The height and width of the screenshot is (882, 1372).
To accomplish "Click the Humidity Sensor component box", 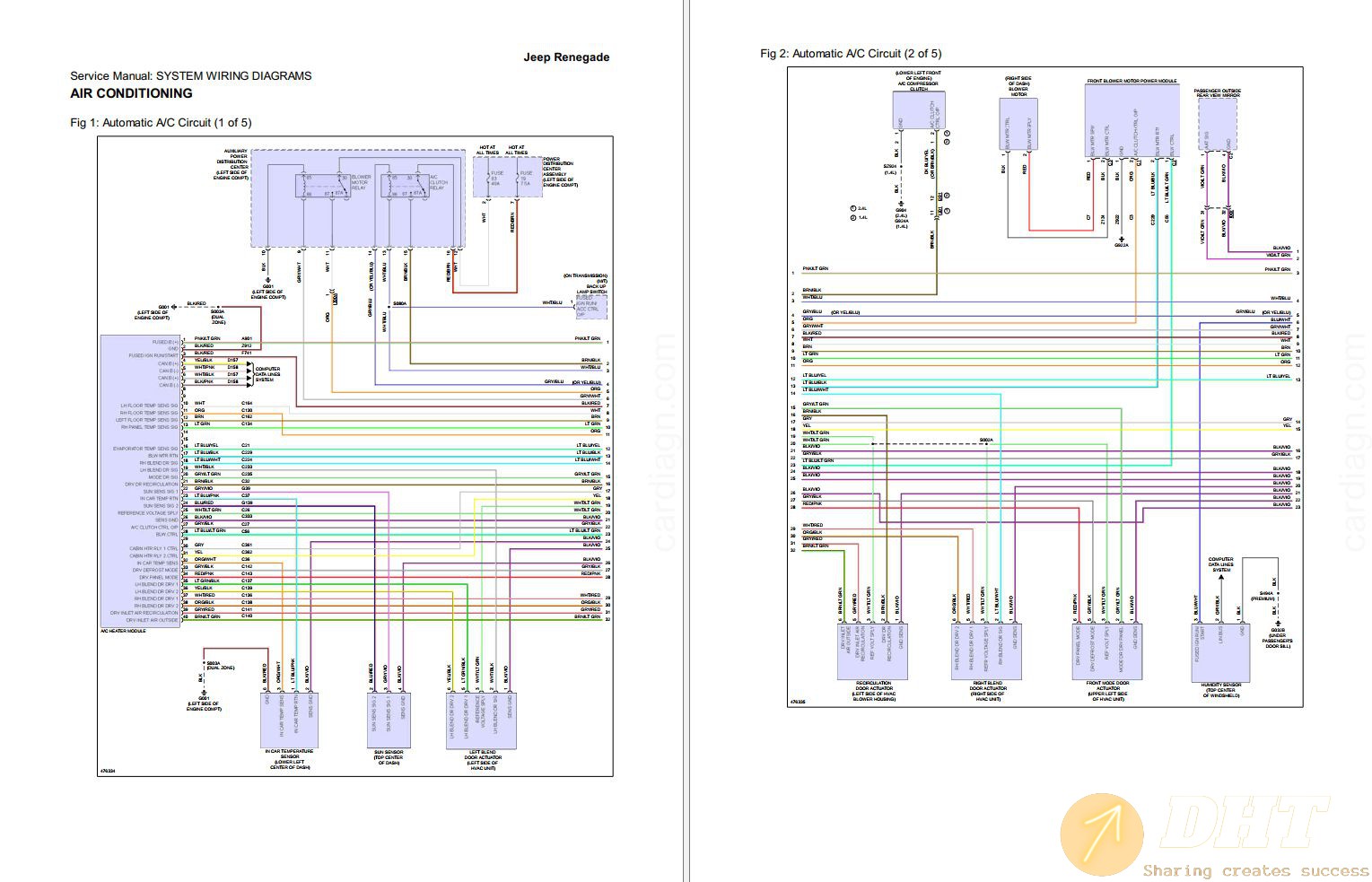I will (x=1220, y=651).
